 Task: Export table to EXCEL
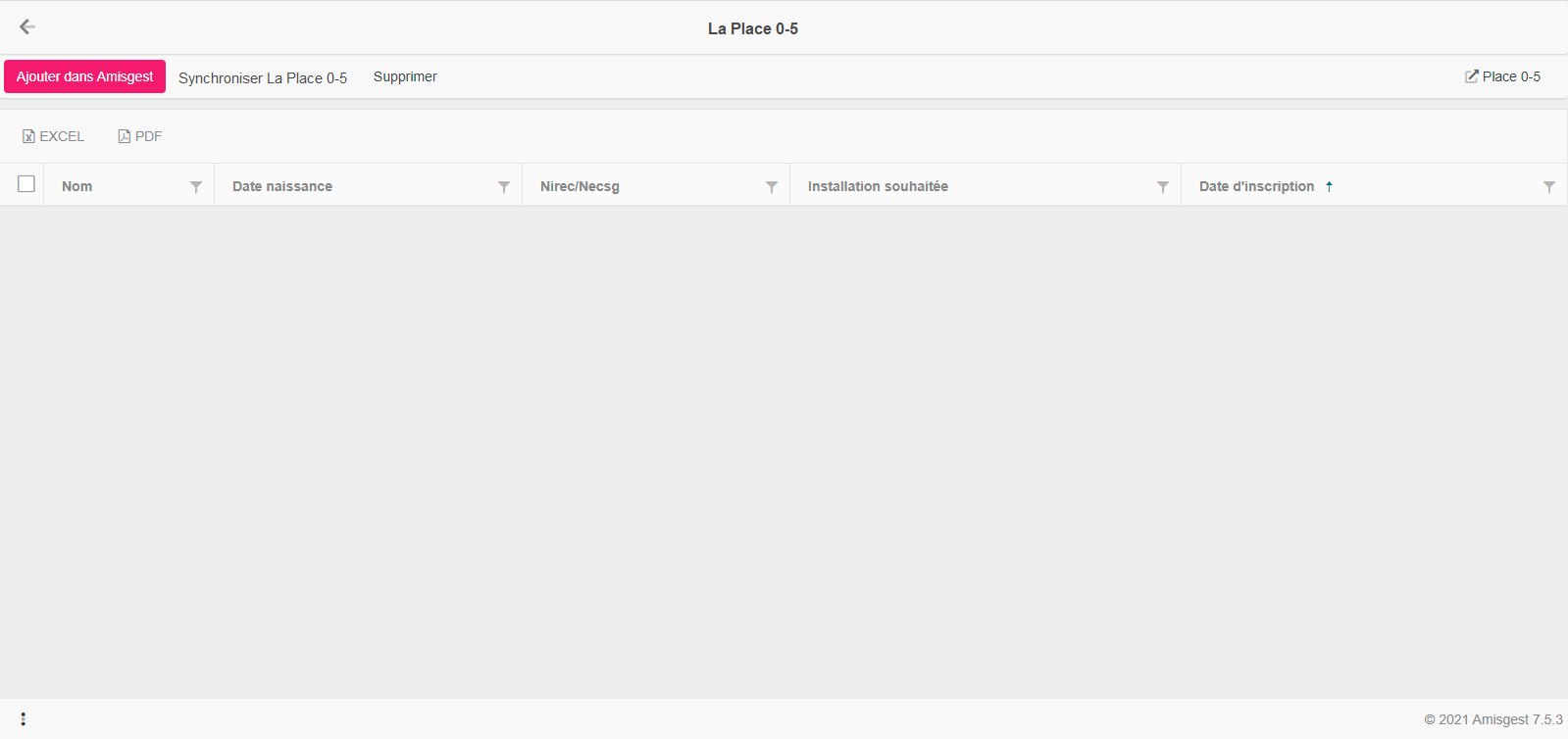tap(54, 136)
